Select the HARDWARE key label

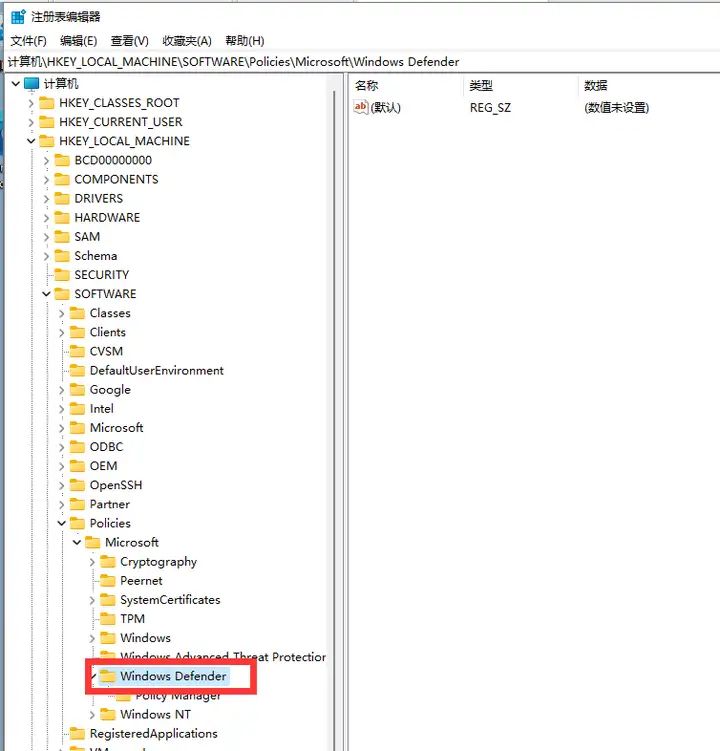pos(107,218)
